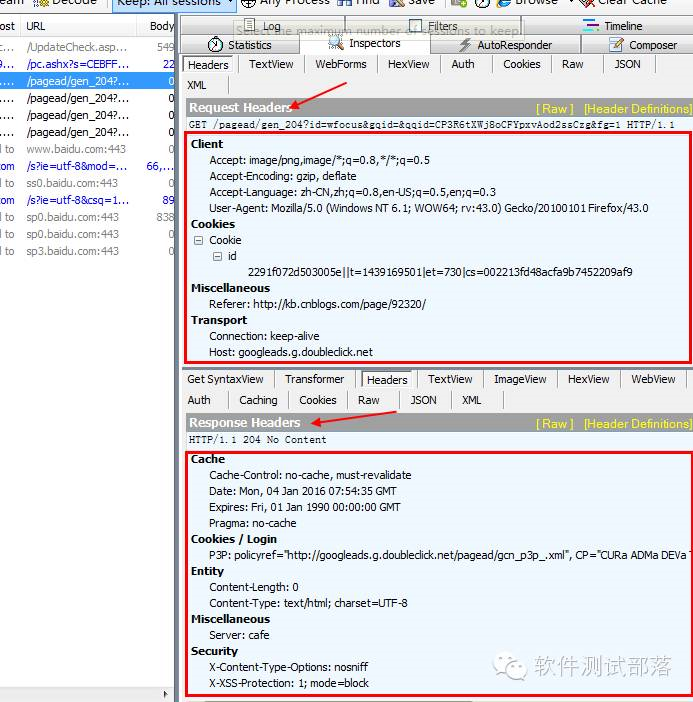Open the Keep: All sessions dropdown
This screenshot has height=702, width=693.
pos(173,3)
